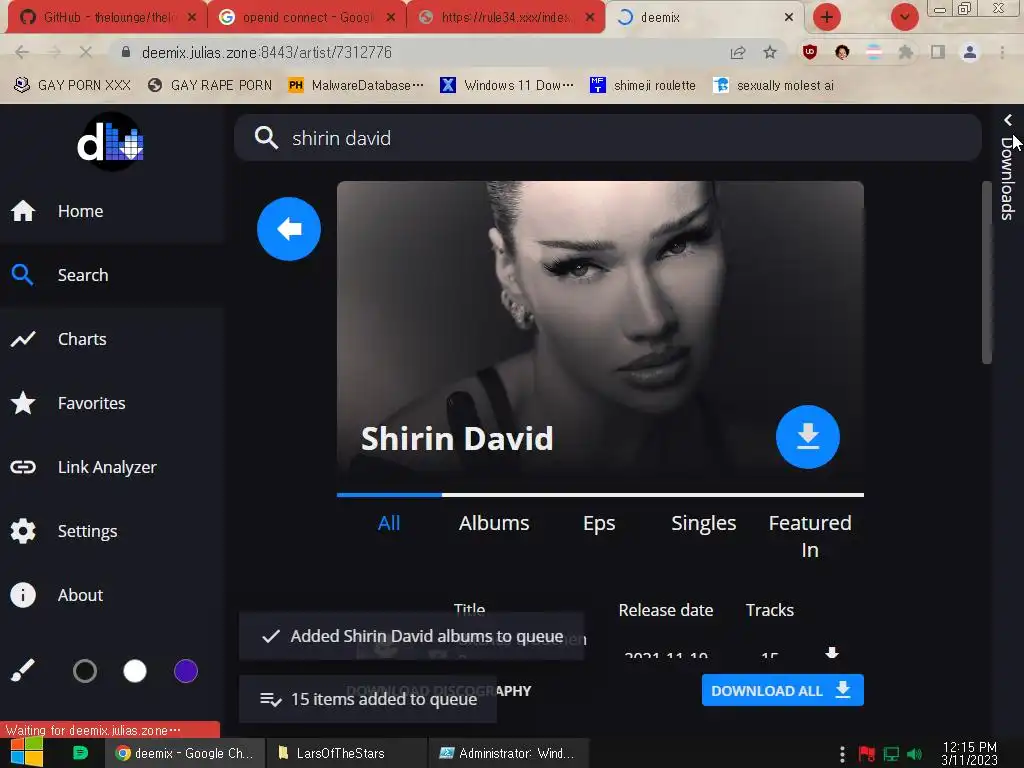1024x768 pixels.
Task: Click the round download button on artist banner
Action: (x=808, y=437)
